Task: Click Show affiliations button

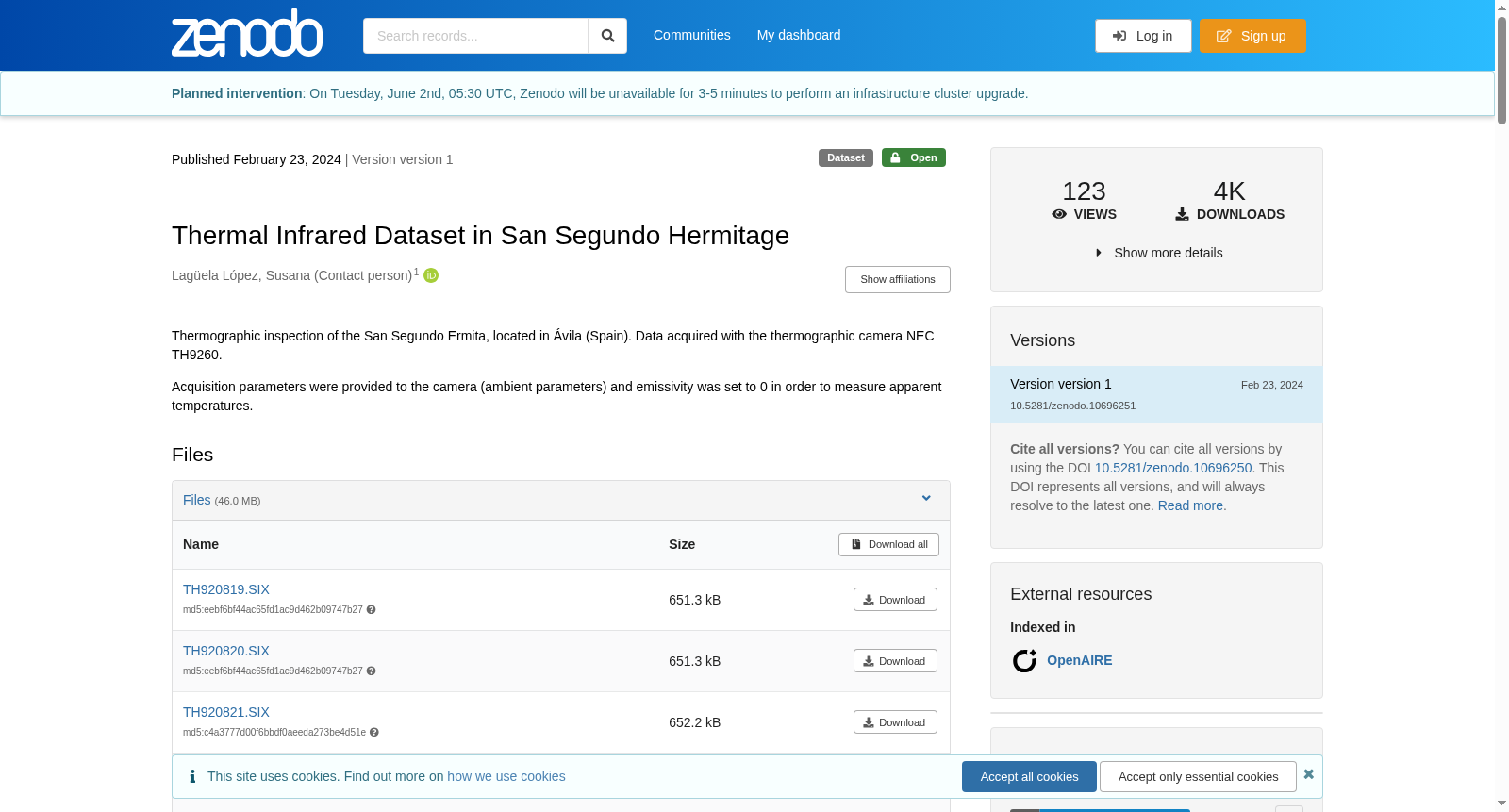Action: click(x=898, y=280)
